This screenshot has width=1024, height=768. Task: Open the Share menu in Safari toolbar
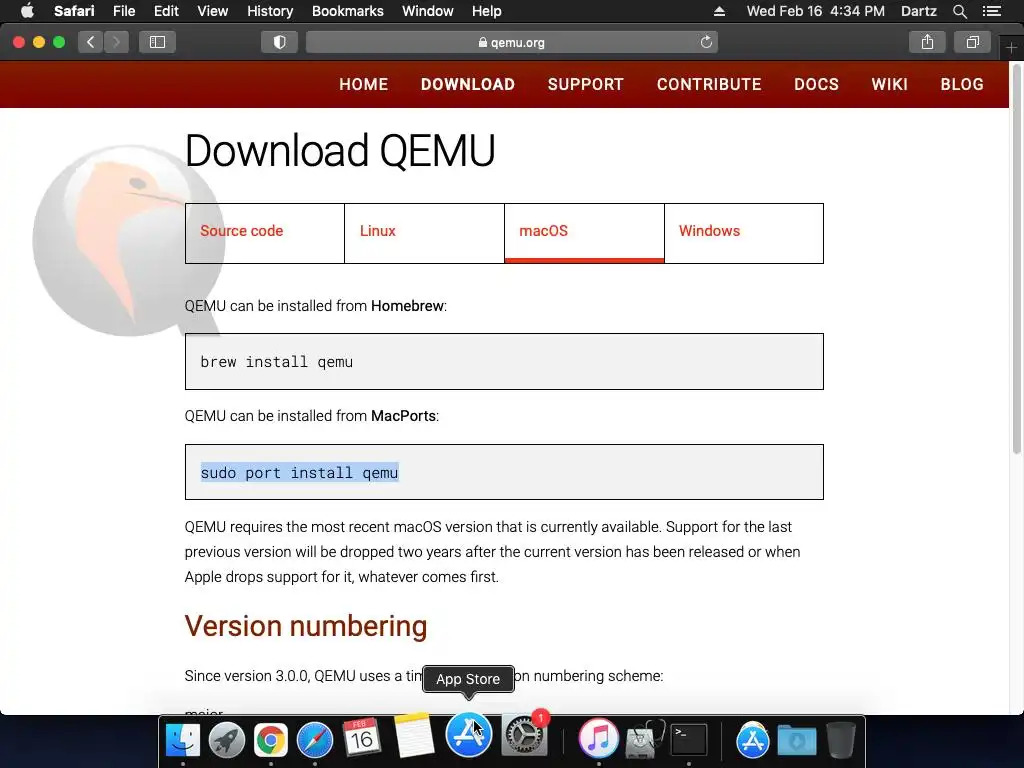[x=927, y=42]
